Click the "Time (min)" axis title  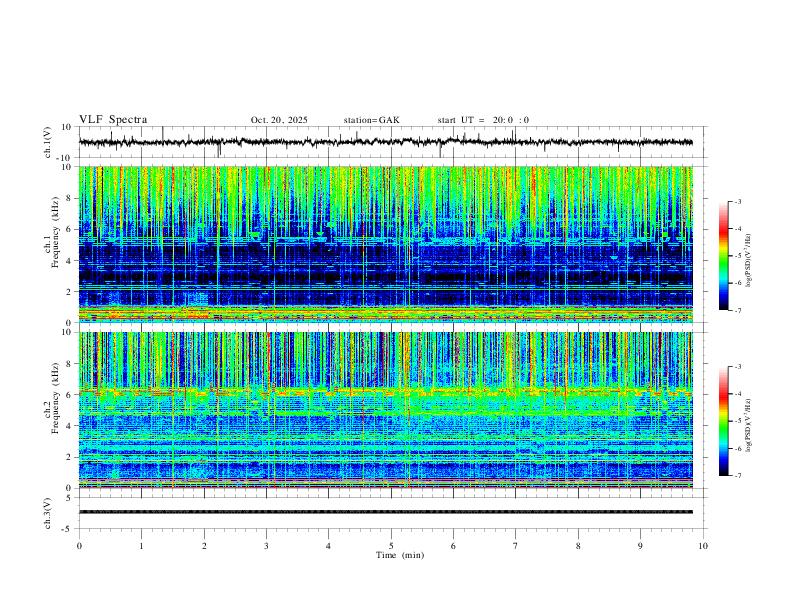pos(400,555)
